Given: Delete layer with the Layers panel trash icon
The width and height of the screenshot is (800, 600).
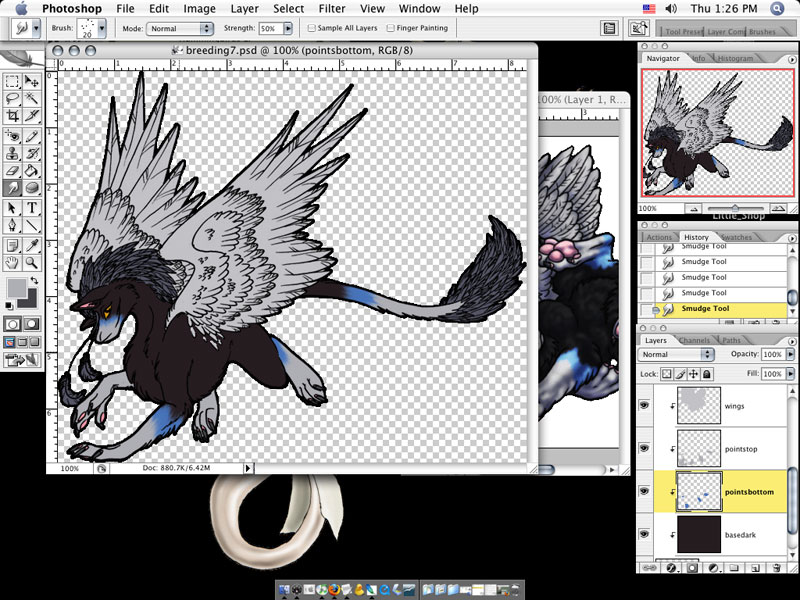Looking at the screenshot, I should pos(776,567).
